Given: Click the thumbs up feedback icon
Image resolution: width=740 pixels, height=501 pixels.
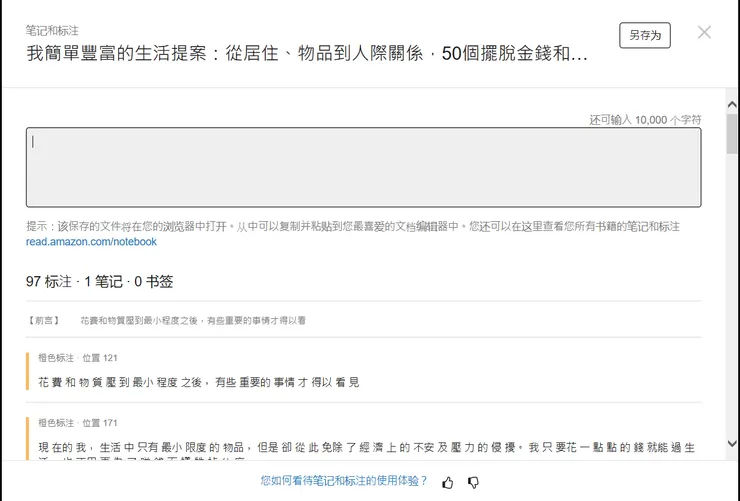Looking at the screenshot, I should 448,482.
